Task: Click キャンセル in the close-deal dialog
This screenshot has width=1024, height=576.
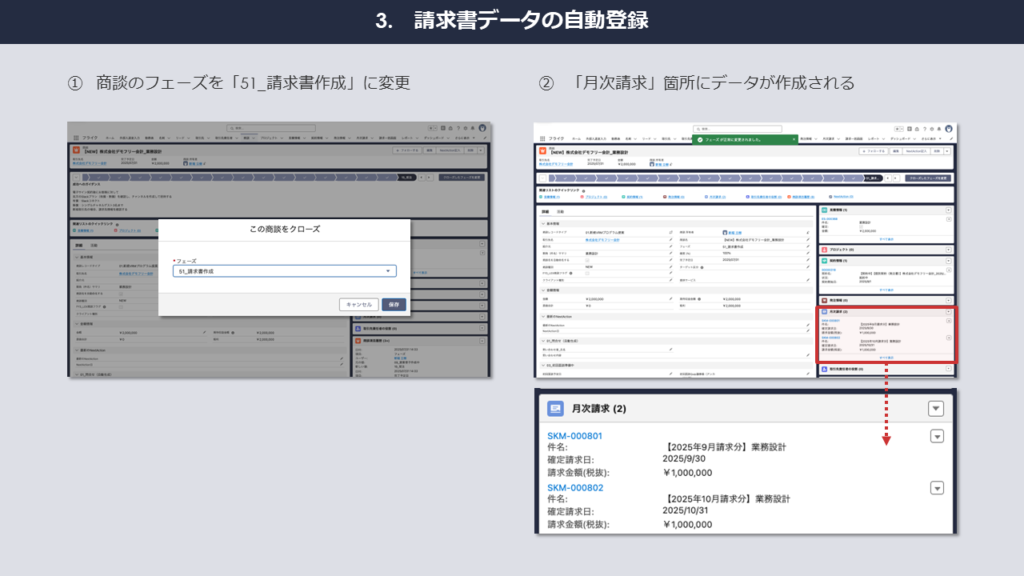Action: tap(358, 304)
